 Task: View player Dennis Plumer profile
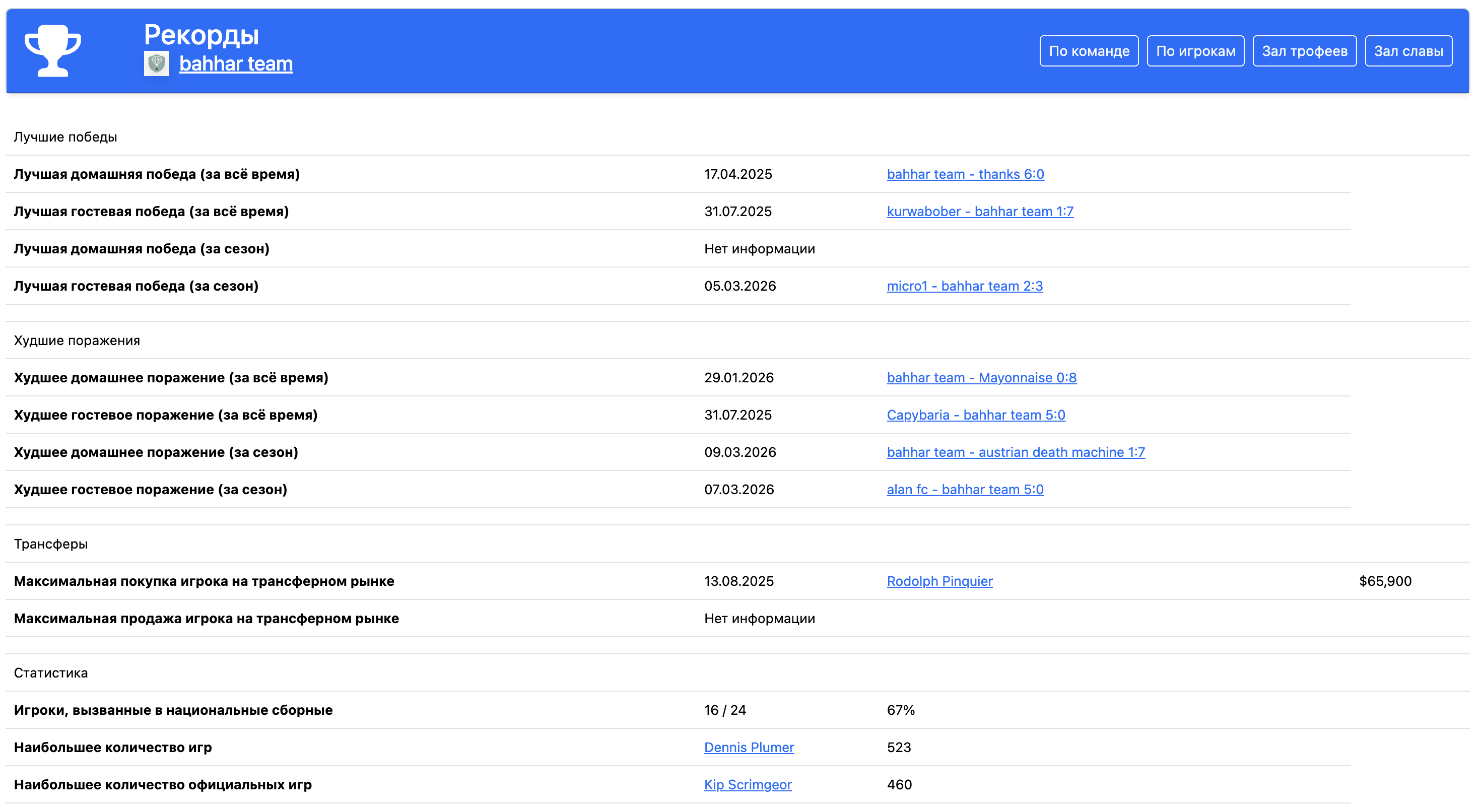point(749,747)
